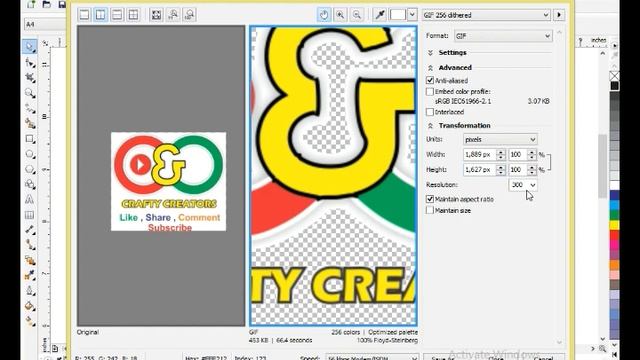
Task: Collapse the Advanced section
Action: 430,68
